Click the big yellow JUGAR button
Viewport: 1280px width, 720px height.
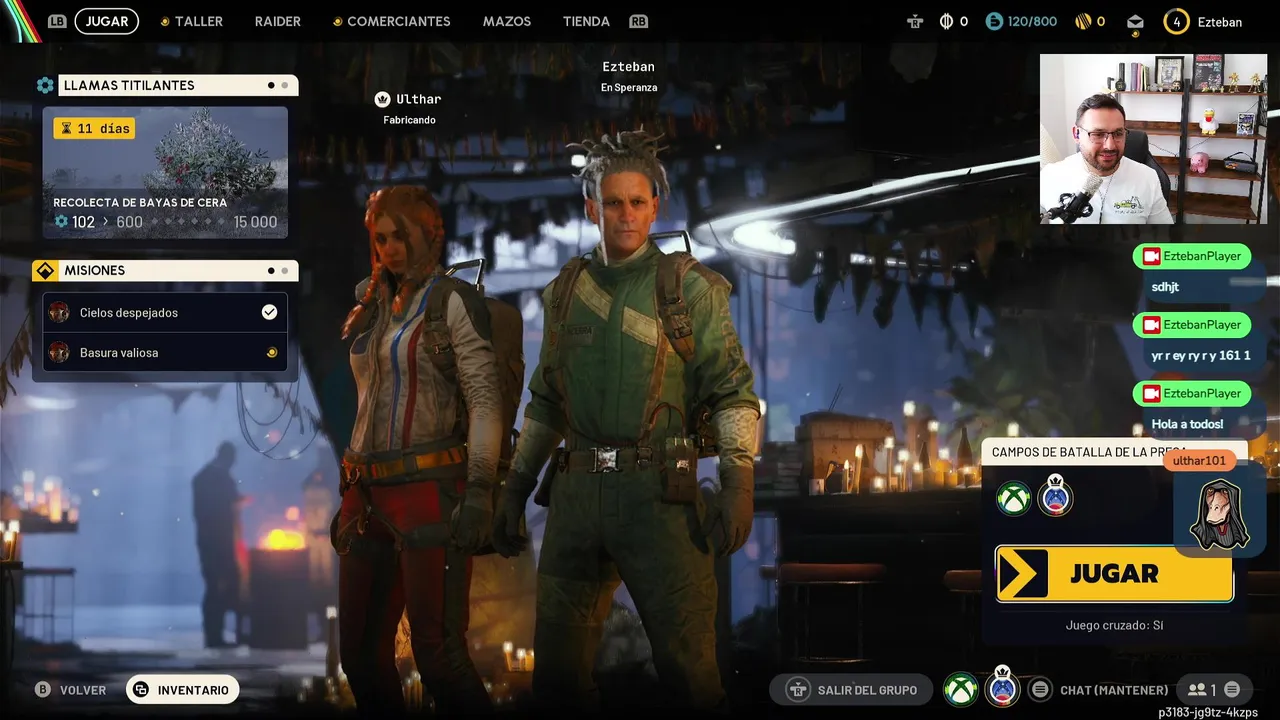[x=1114, y=574]
